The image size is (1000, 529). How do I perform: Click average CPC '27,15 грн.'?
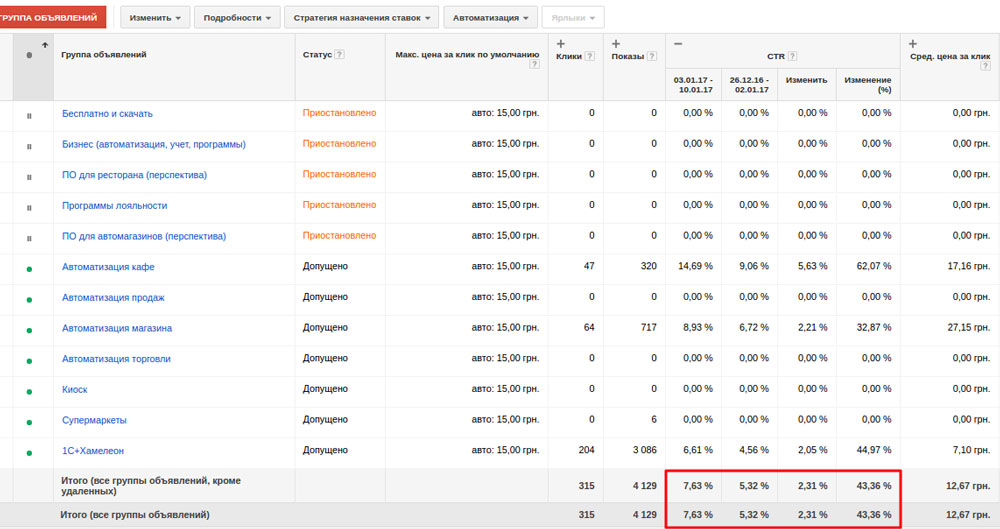pos(969,327)
